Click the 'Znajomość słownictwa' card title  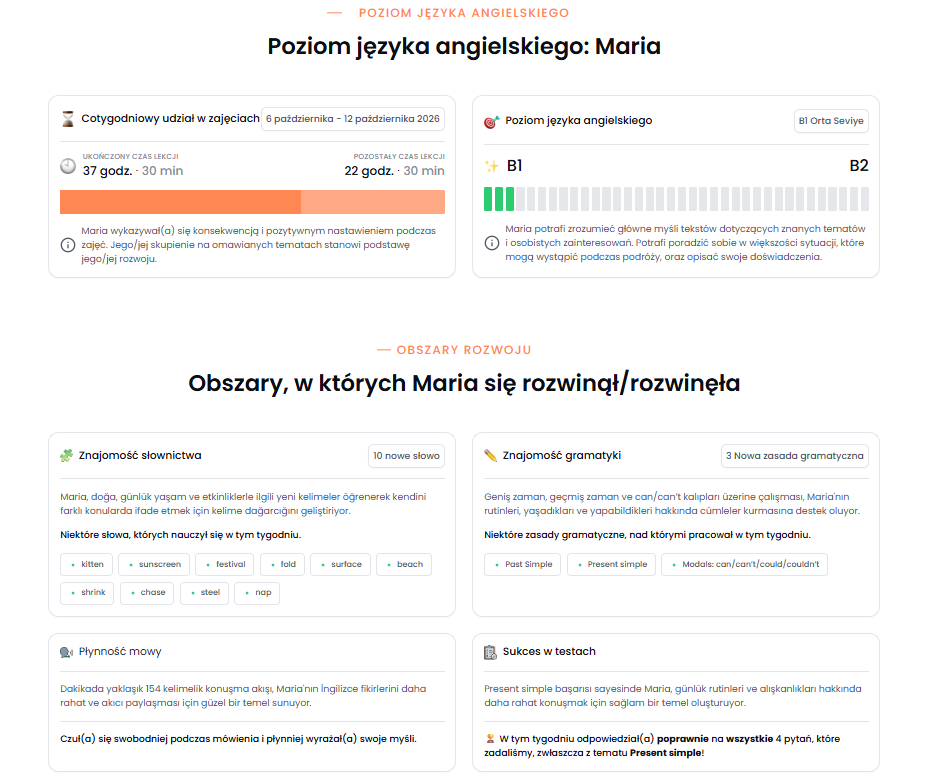click(x=140, y=455)
